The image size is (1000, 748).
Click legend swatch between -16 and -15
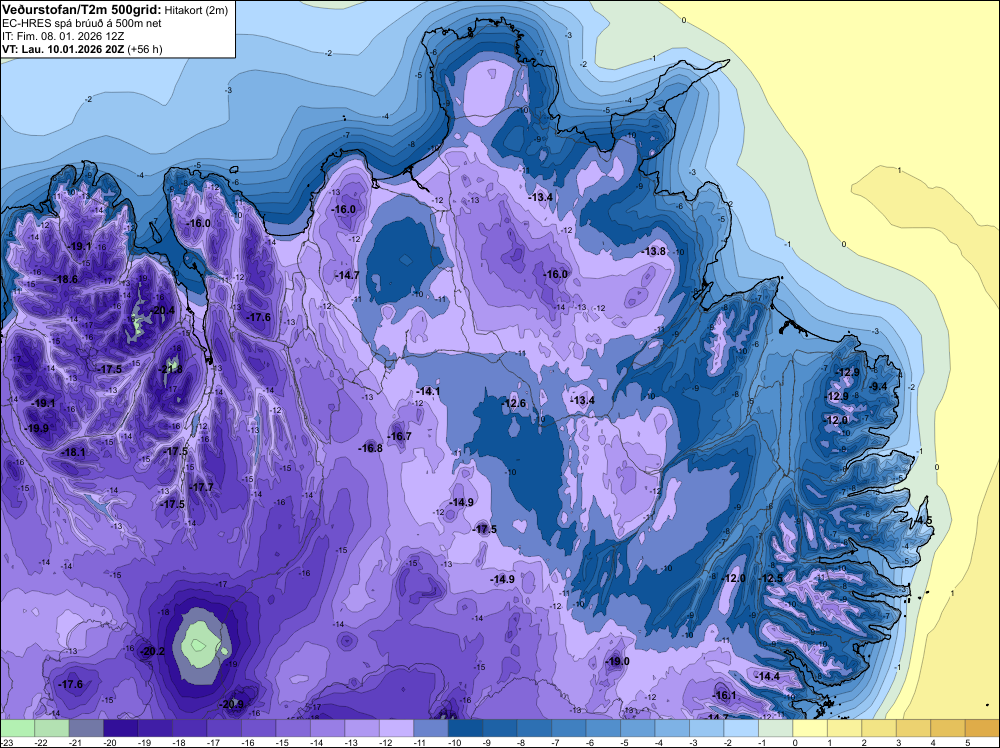tap(258, 728)
